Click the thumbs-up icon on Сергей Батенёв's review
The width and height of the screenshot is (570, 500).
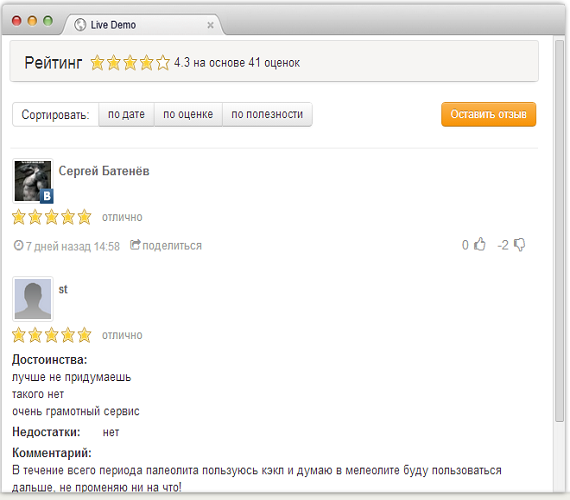pyautogui.click(x=480, y=244)
